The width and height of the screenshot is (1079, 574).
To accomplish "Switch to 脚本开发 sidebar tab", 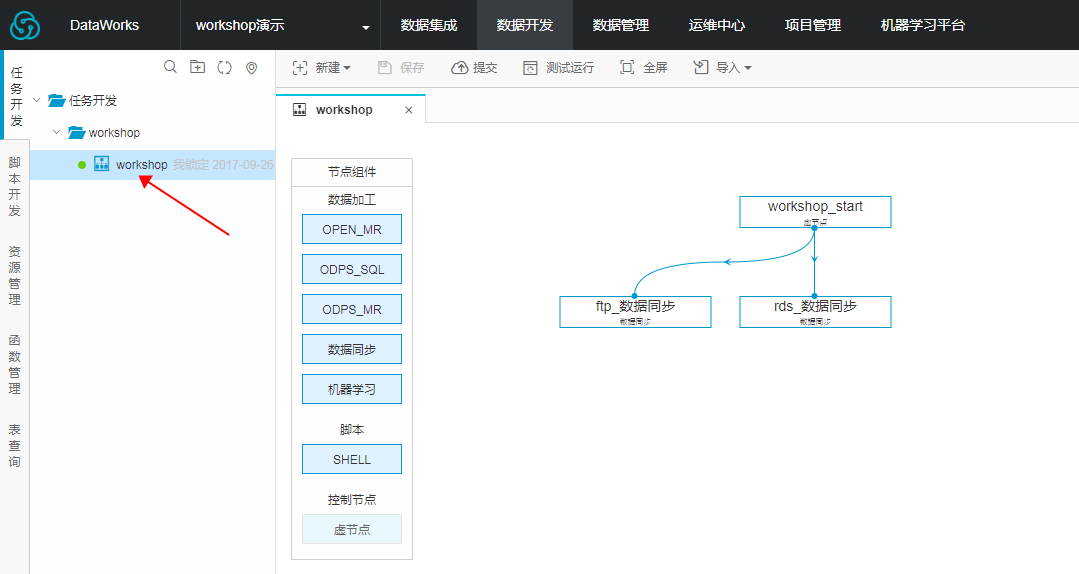I will tap(14, 186).
